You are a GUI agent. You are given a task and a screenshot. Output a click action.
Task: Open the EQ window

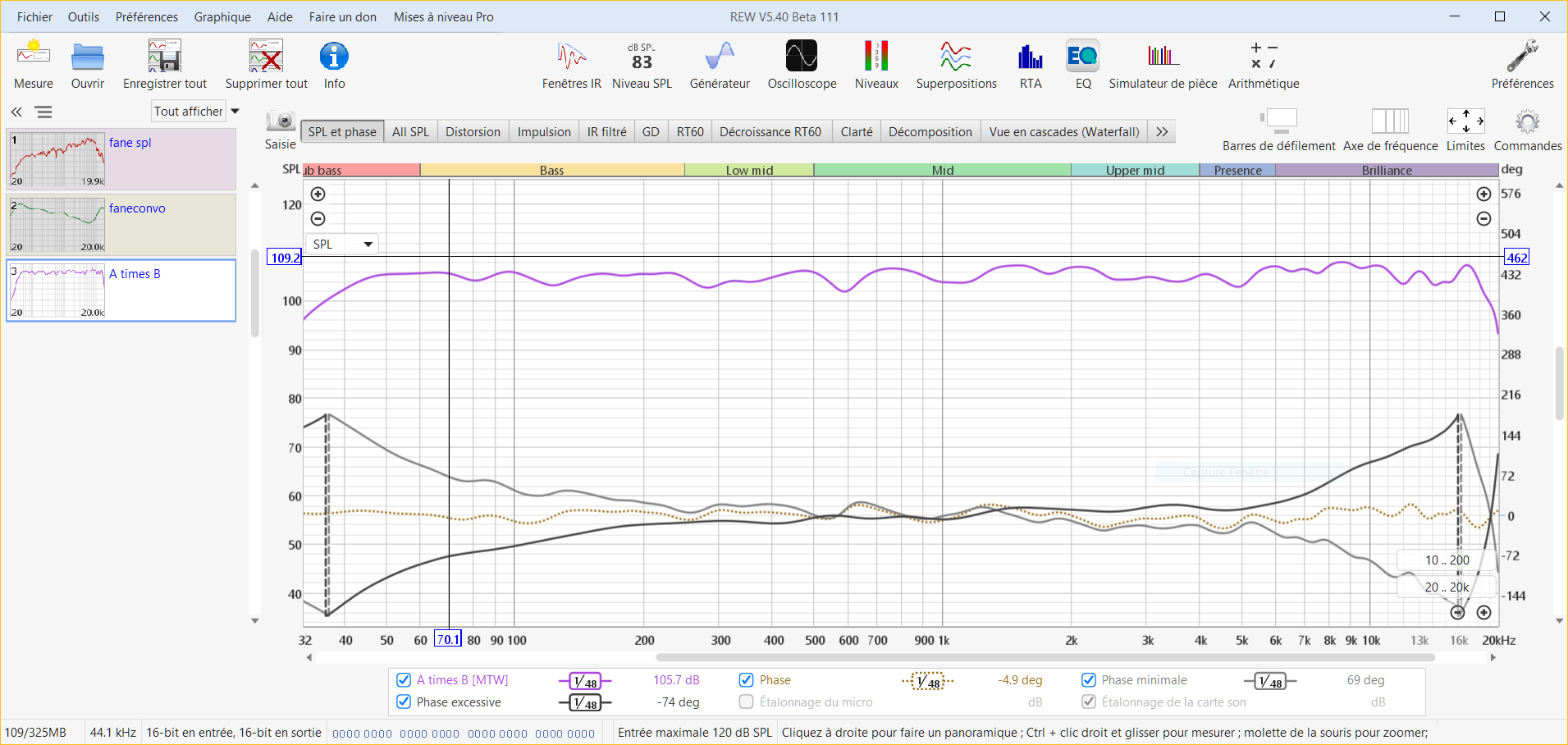(1083, 64)
